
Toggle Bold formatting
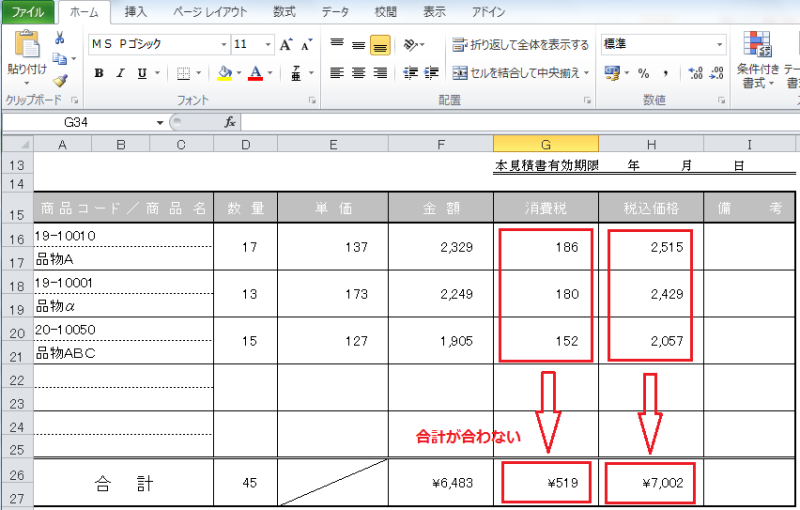[x=98, y=73]
